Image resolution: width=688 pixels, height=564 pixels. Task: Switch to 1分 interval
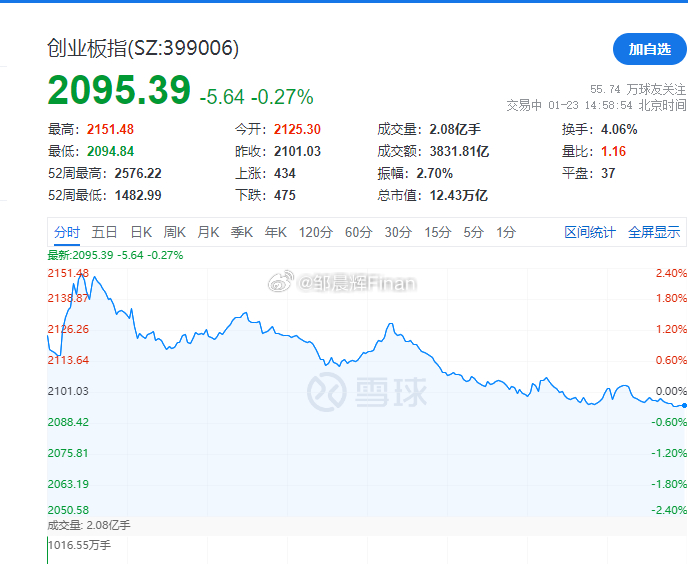pyautogui.click(x=505, y=232)
